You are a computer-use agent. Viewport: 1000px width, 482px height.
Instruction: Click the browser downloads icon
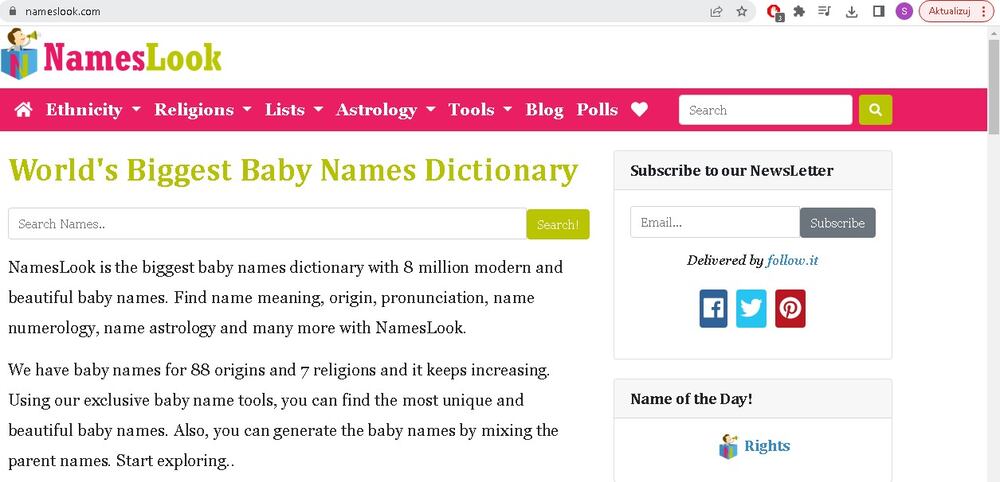pyautogui.click(x=852, y=12)
